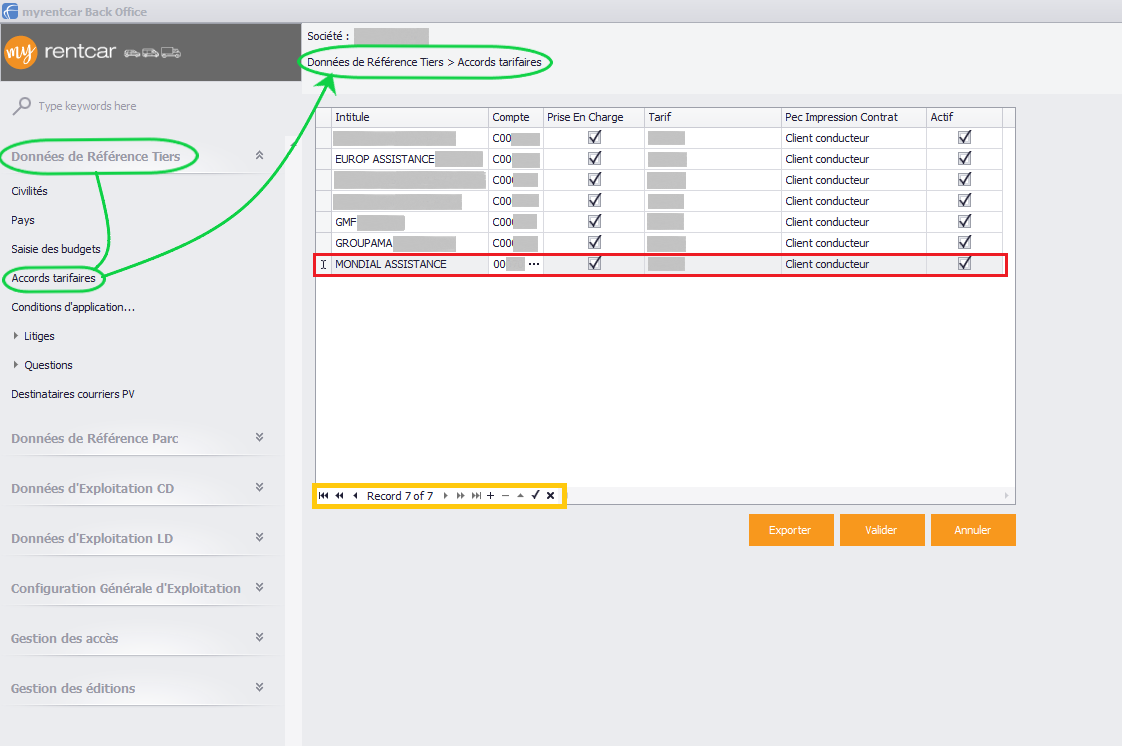Screen dimensions: 1122x746
Task: Open Pays menu entry
Action: (23, 220)
